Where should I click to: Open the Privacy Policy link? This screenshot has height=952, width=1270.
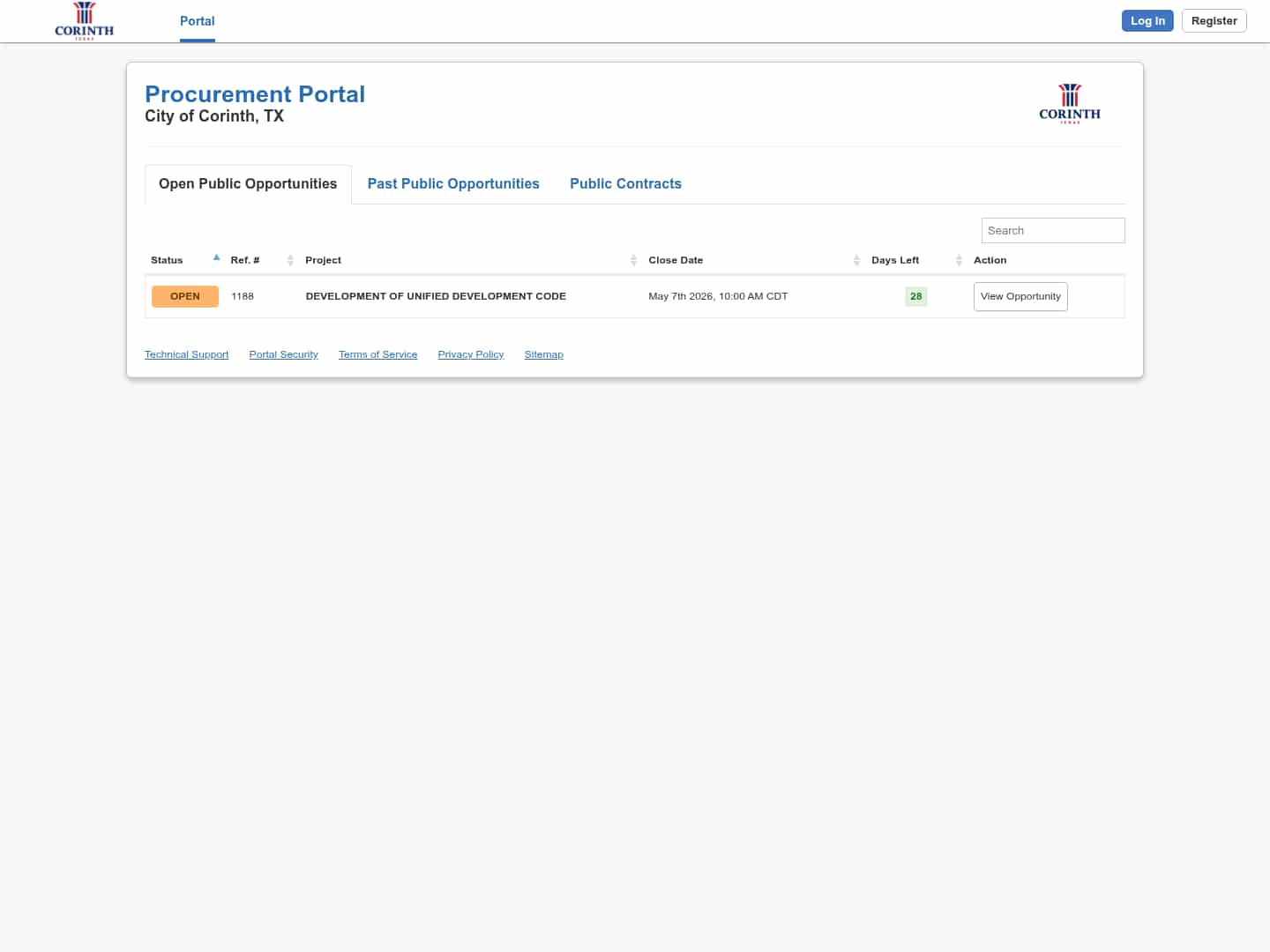pos(470,354)
